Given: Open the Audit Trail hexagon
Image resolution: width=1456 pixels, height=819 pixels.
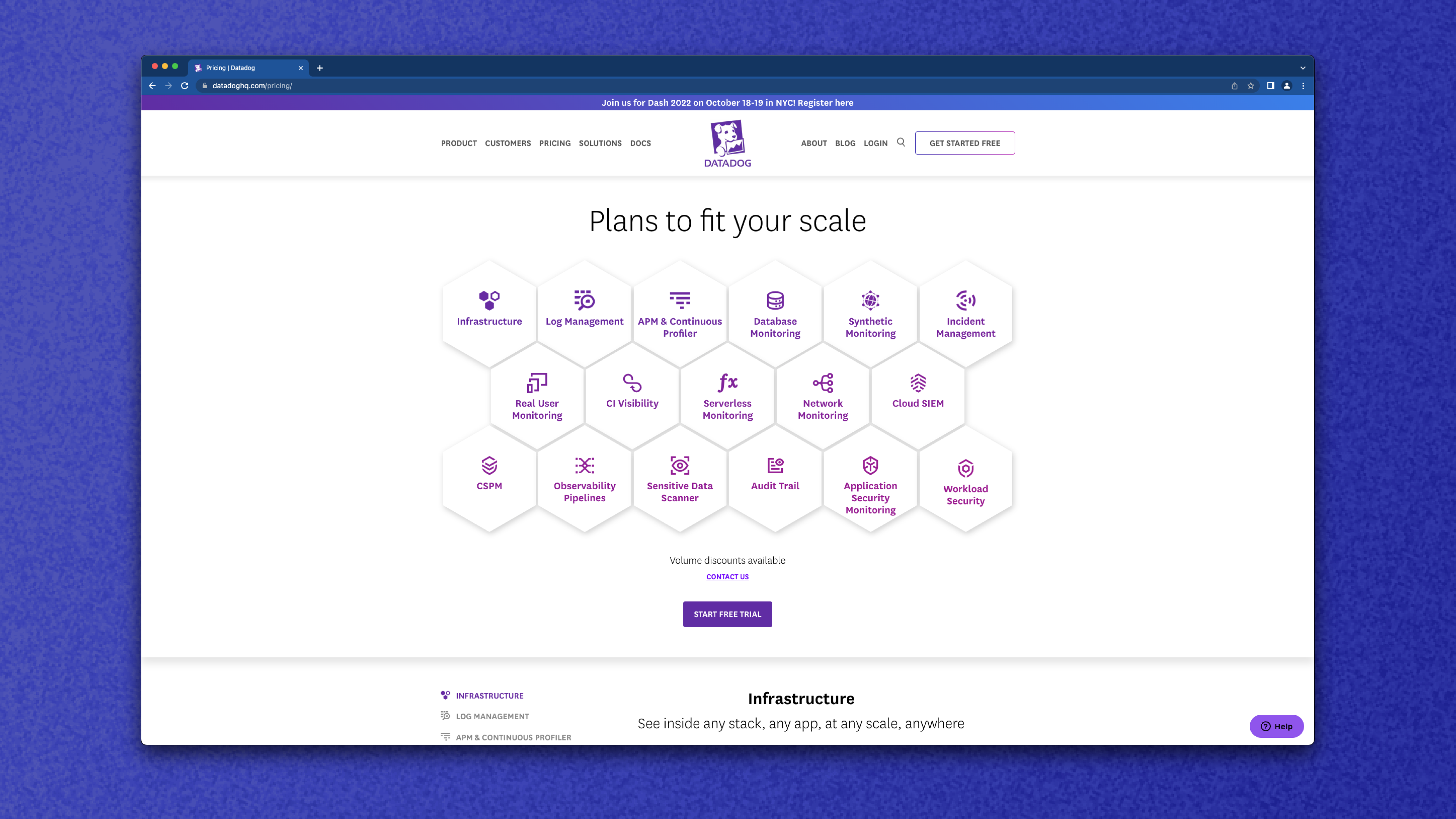Looking at the screenshot, I should (x=775, y=465).
